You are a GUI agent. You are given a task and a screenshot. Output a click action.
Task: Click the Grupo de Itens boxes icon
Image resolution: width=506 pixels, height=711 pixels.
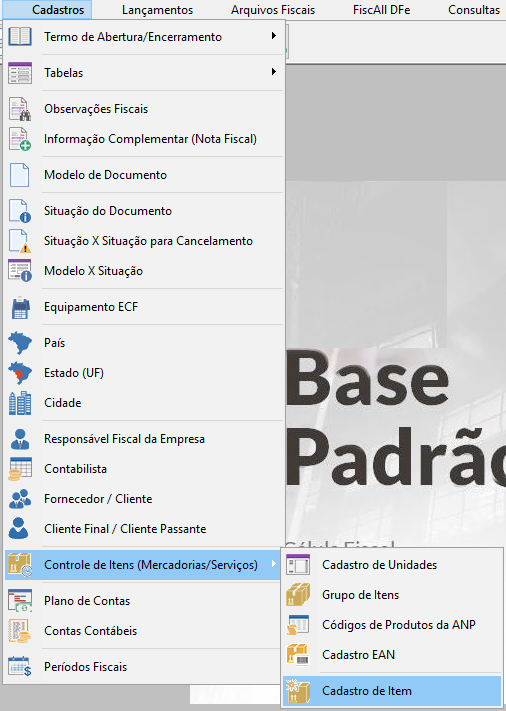click(x=298, y=595)
